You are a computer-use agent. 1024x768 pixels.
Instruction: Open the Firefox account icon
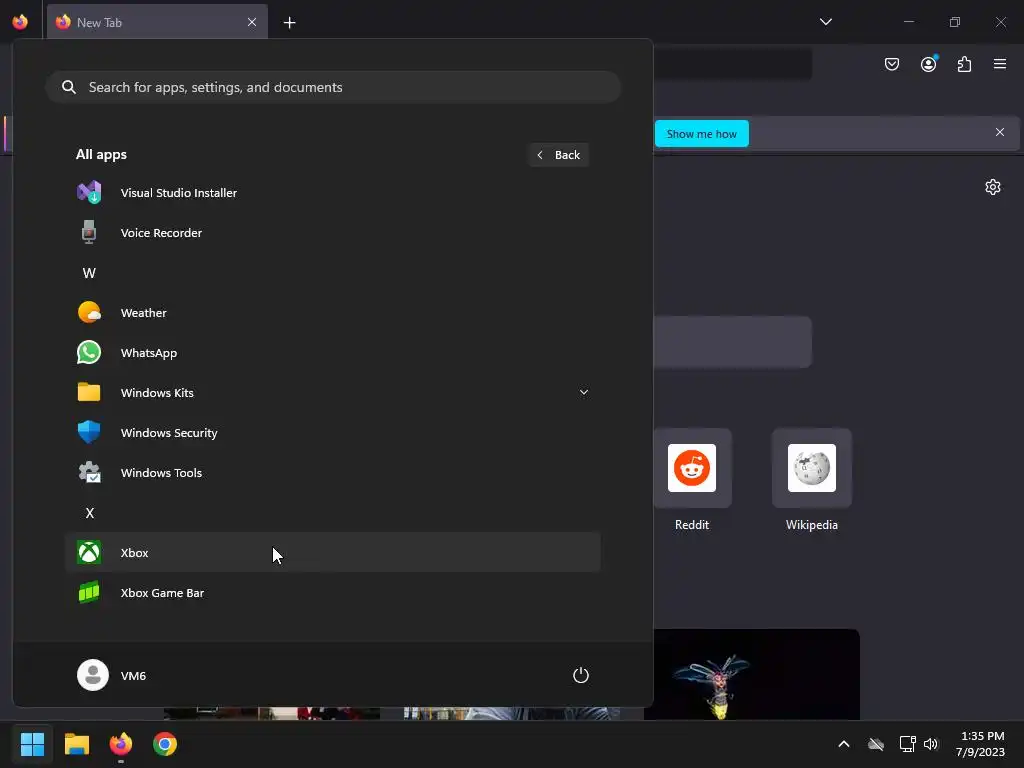pyautogui.click(x=929, y=64)
